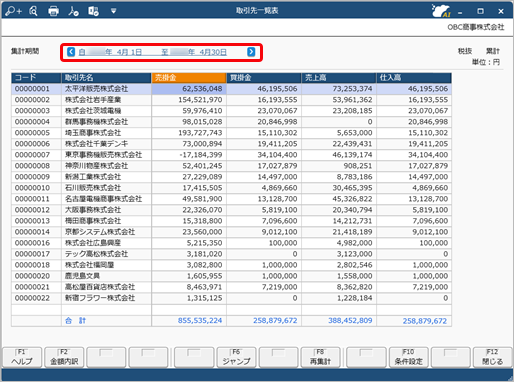Click the 買掛金 column header

264,78
